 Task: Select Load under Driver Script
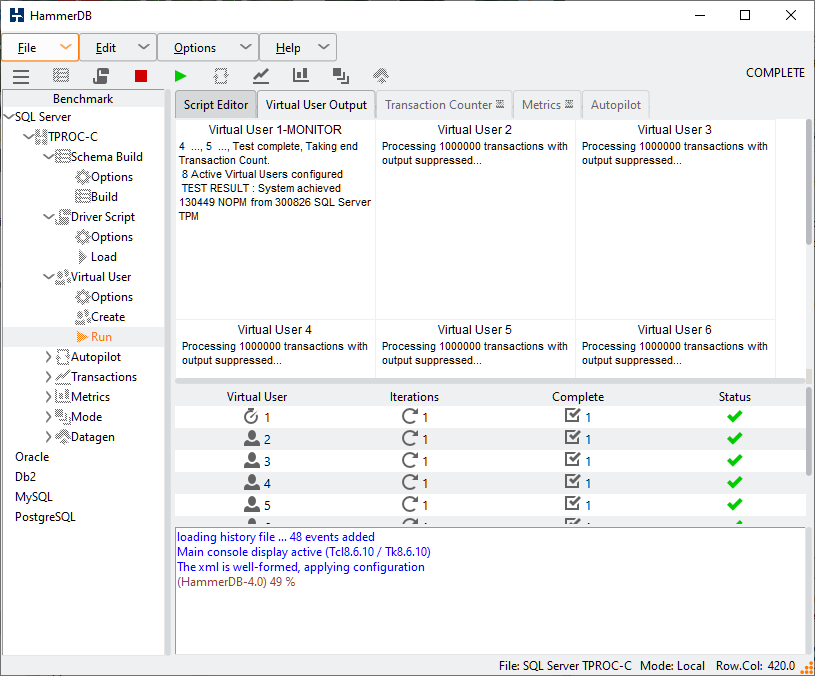point(103,257)
